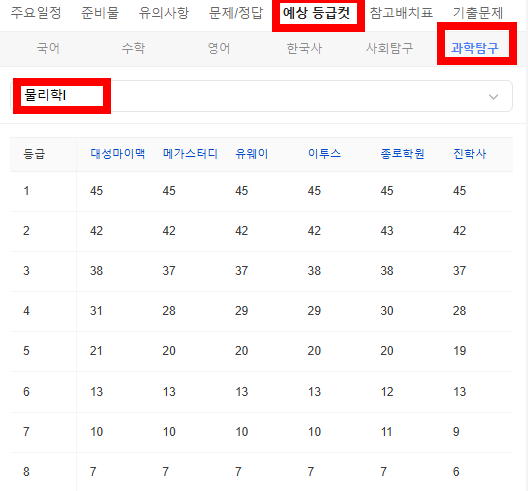Click grade 2 진학사 value 42
The height and width of the screenshot is (491, 528).
click(x=459, y=231)
